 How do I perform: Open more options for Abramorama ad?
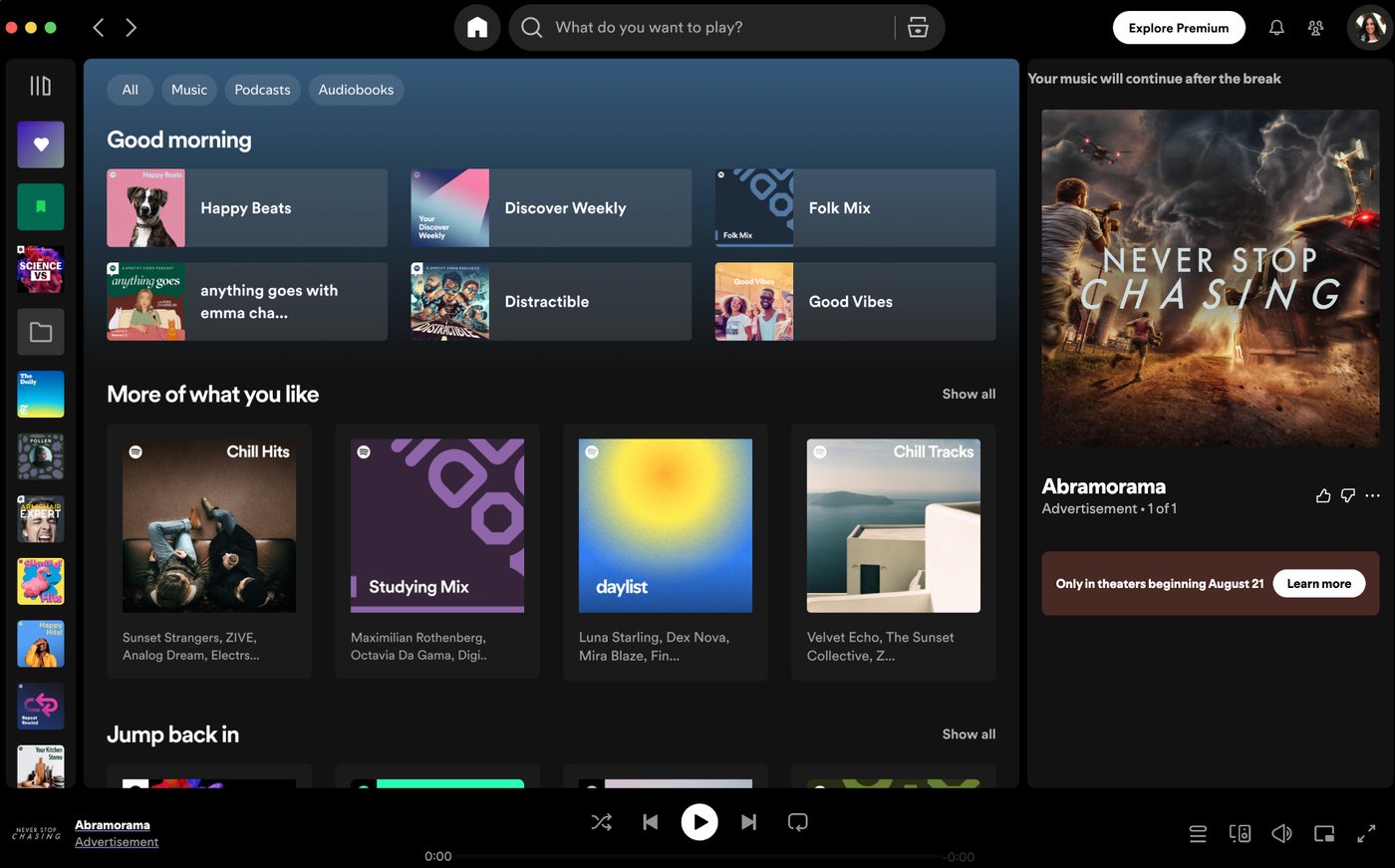click(1373, 495)
